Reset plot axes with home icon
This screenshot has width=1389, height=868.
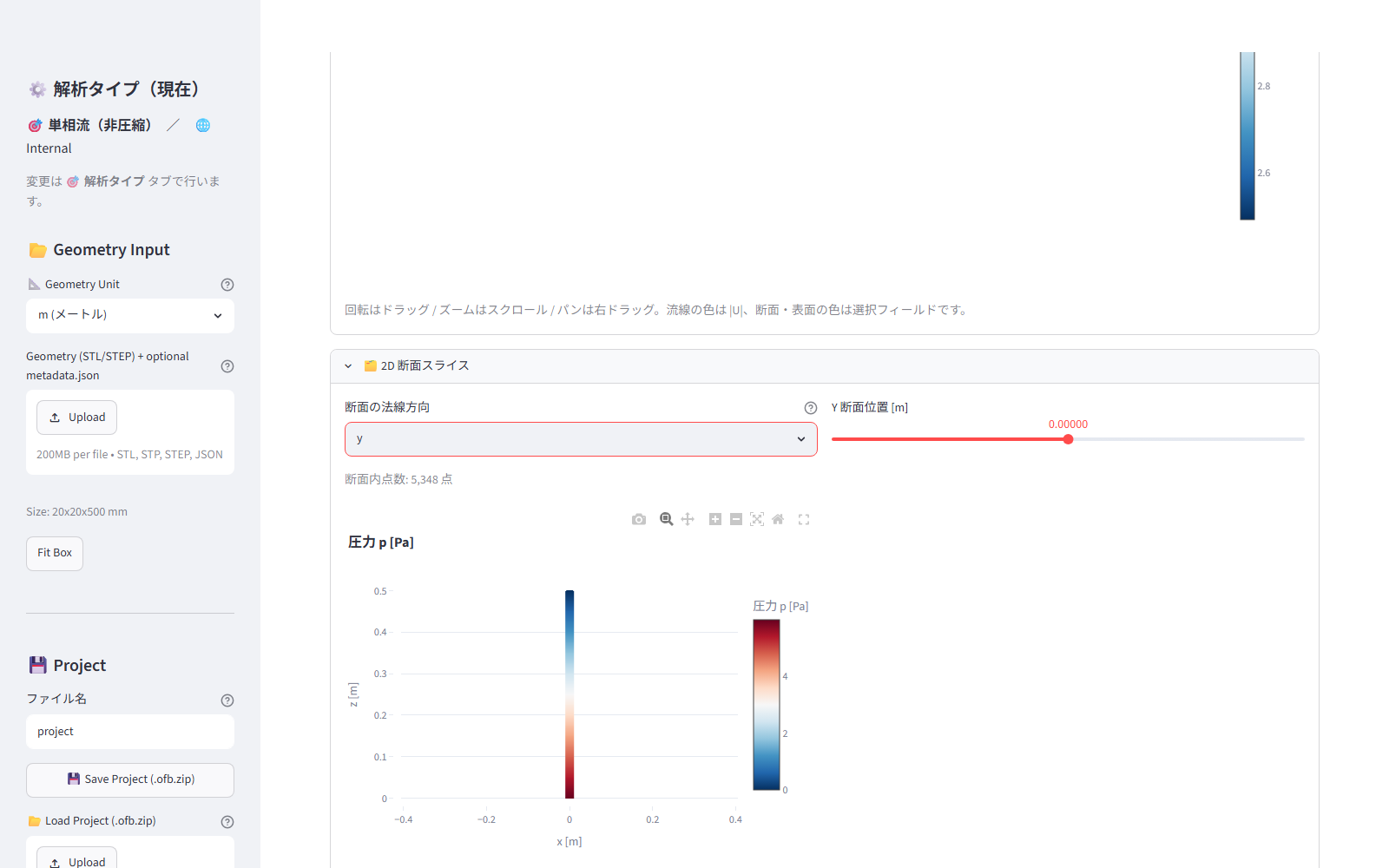tap(778, 519)
